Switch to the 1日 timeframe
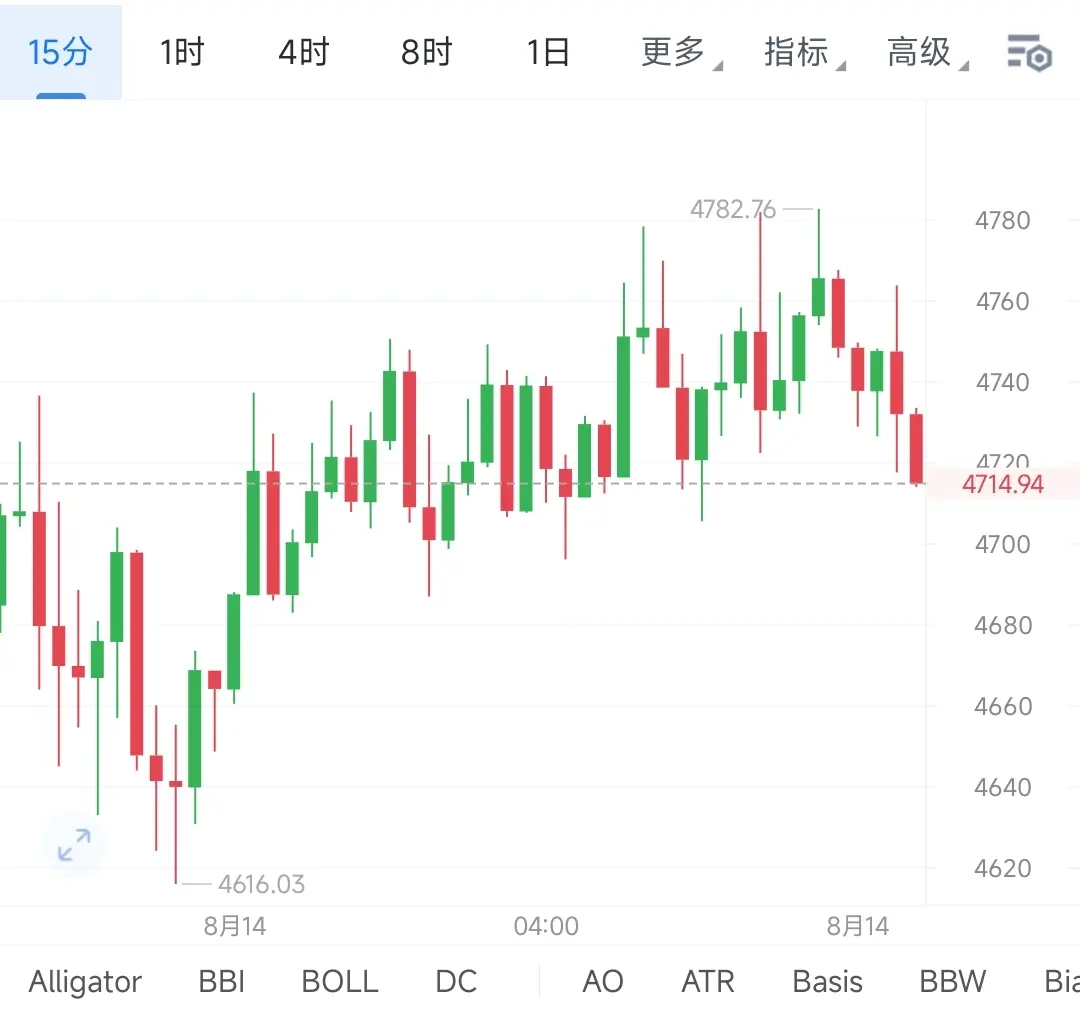The height and width of the screenshot is (1017, 1080). [548, 52]
